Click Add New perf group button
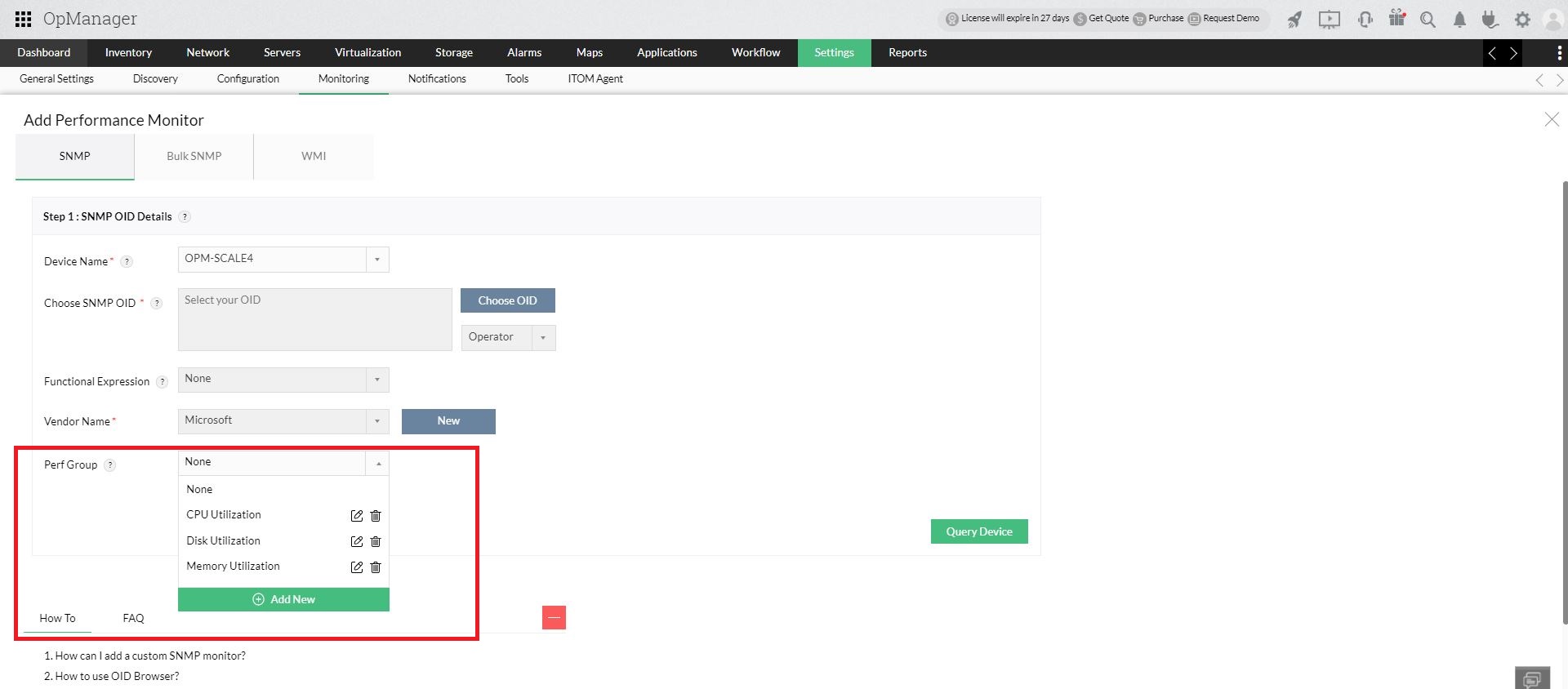Viewport: 1568px width, 689px height. coord(283,599)
